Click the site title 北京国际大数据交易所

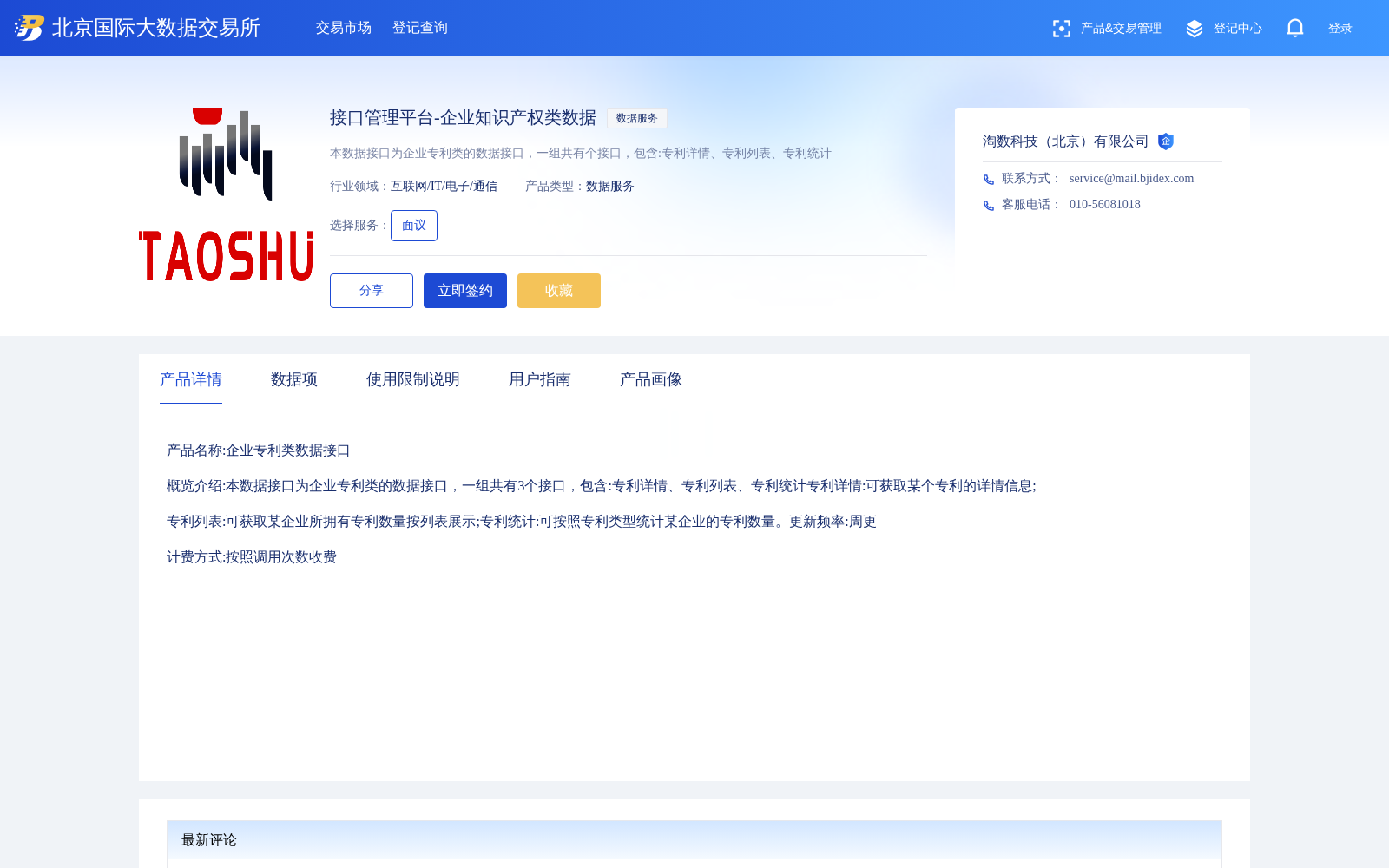156,28
